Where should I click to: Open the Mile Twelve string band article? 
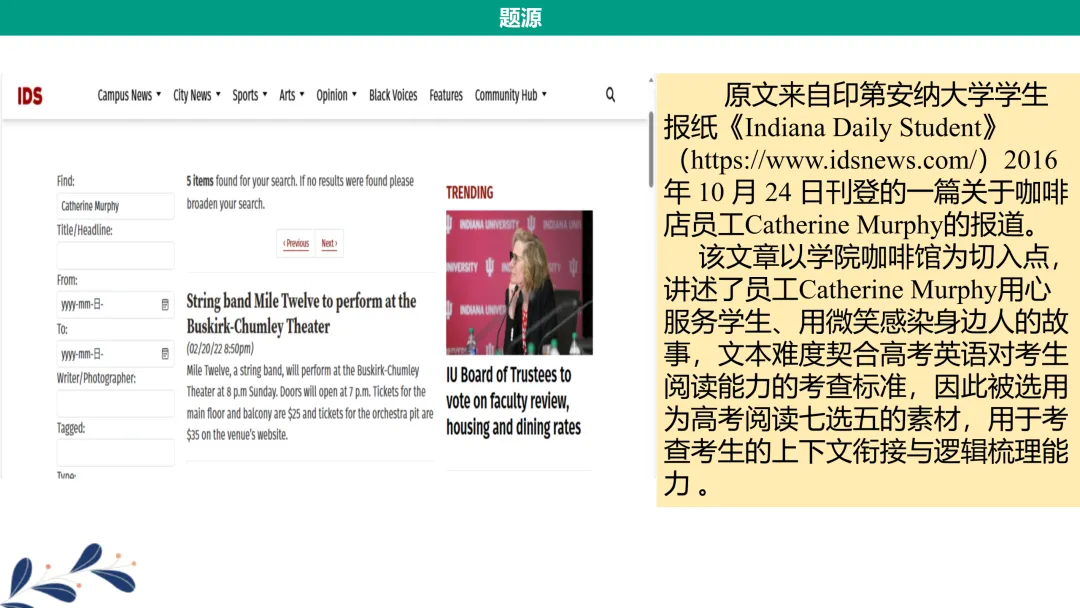point(301,313)
